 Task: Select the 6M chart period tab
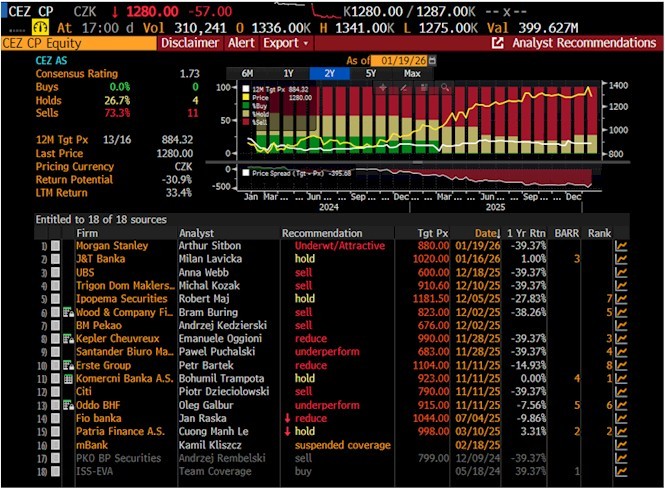pos(246,74)
